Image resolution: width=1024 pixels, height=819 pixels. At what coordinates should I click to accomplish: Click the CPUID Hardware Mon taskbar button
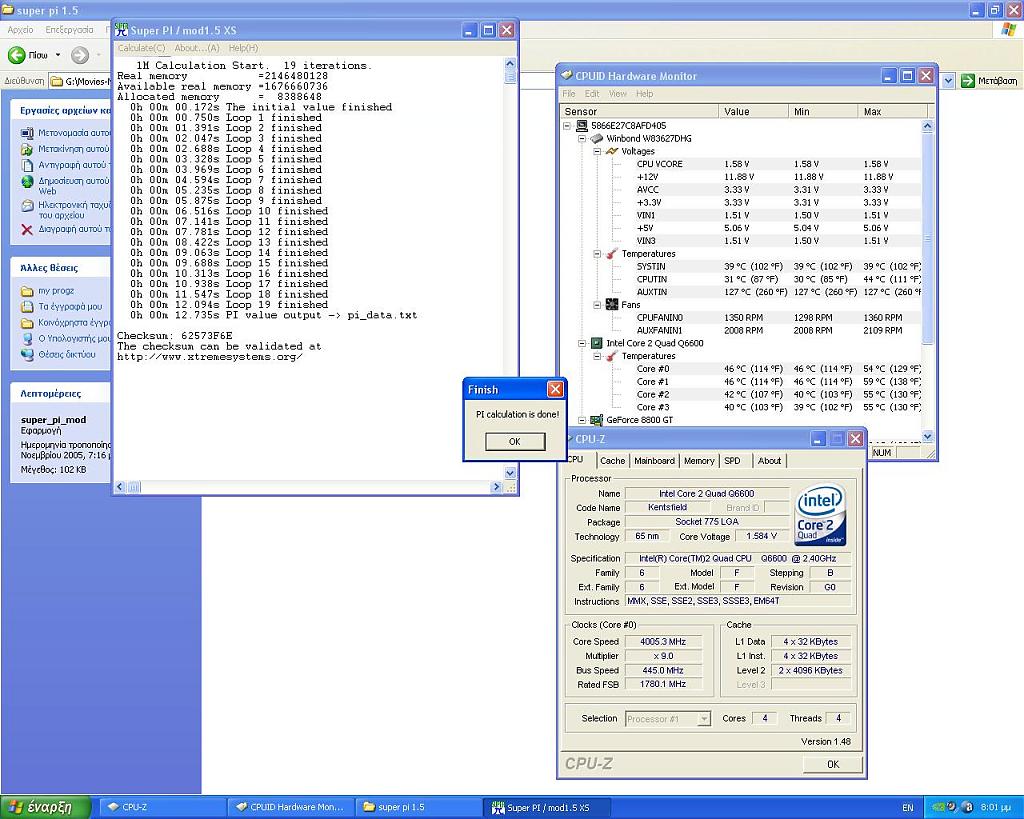pos(291,807)
